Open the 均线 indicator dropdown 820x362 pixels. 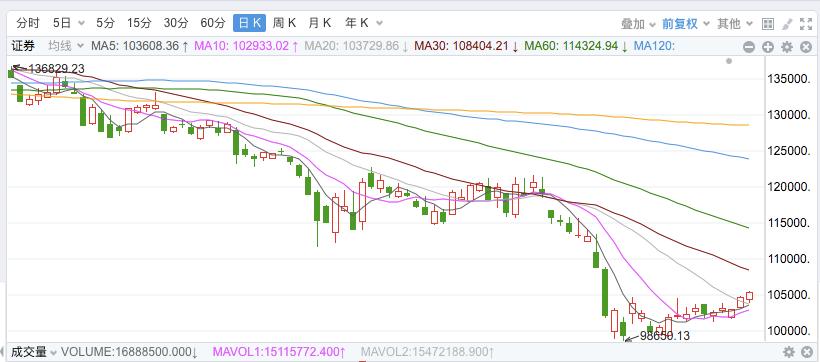(66, 46)
